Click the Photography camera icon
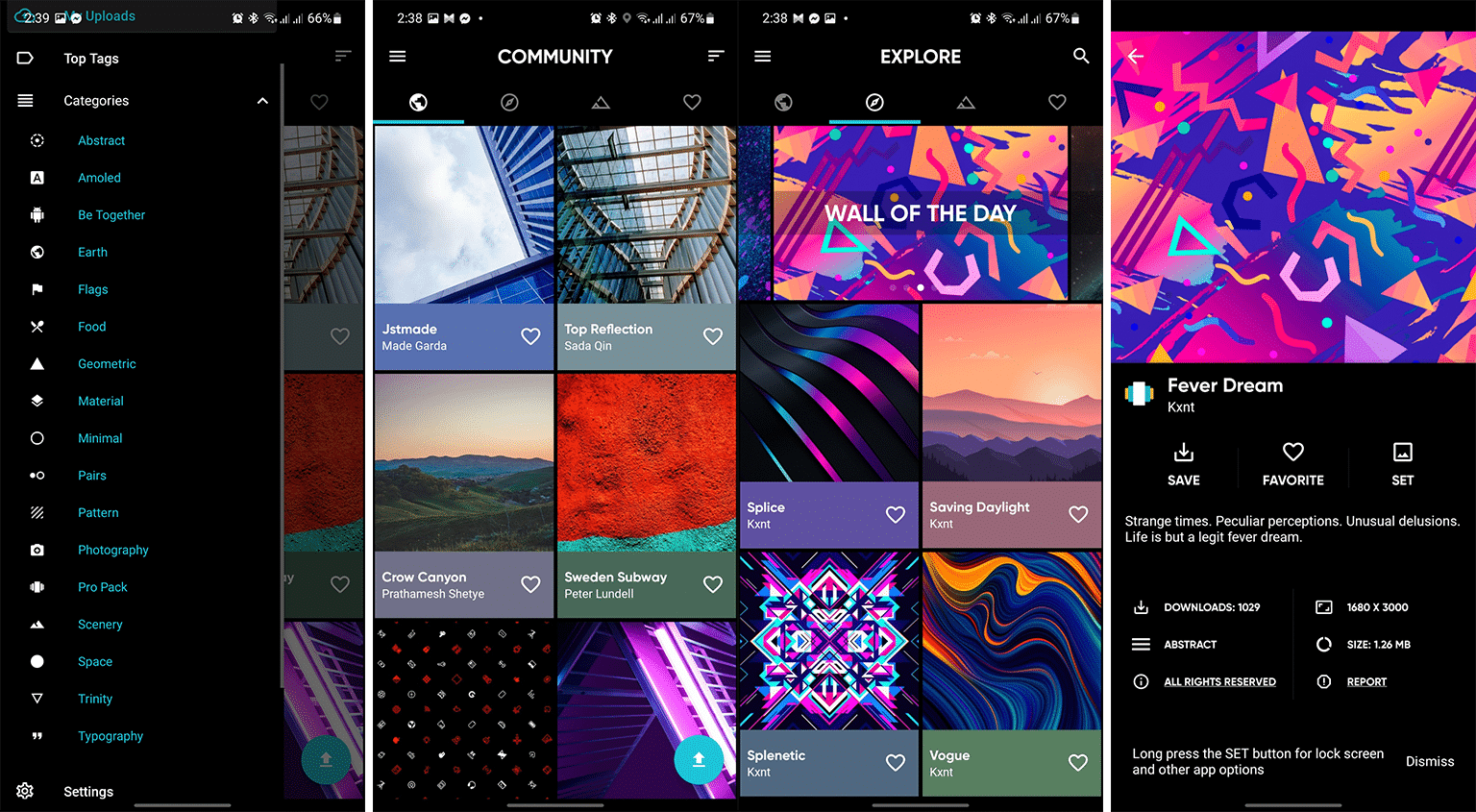Viewport: 1476px width, 812px height. (x=37, y=550)
